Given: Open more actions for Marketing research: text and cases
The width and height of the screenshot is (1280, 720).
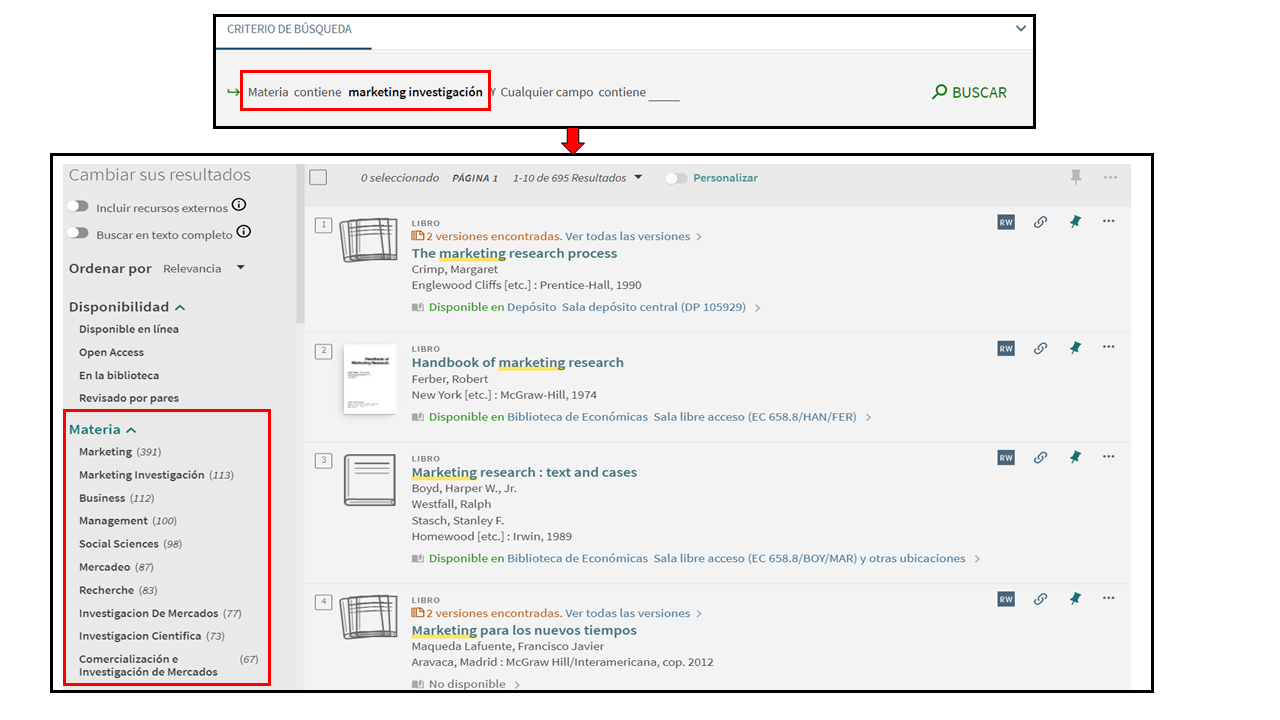Looking at the screenshot, I should (1108, 457).
